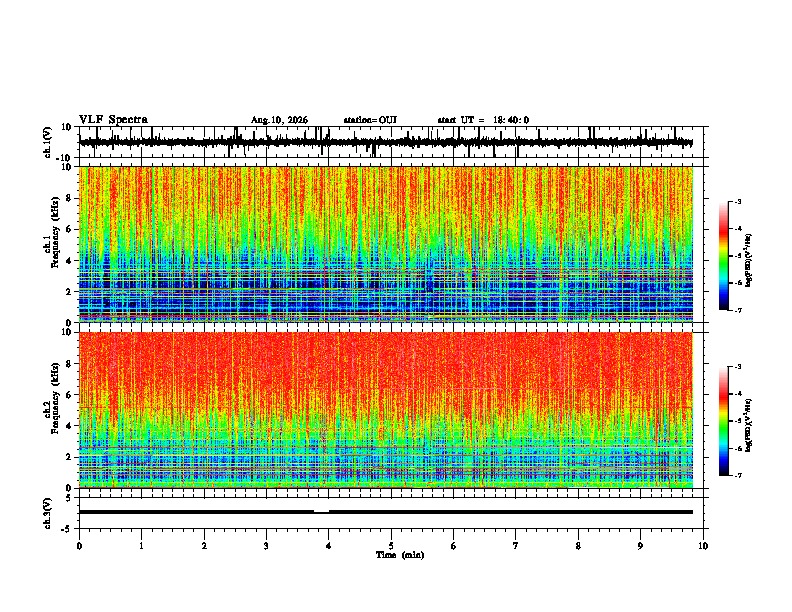Click the time axis tick label '8'
792x612 pixels.
coord(578,546)
